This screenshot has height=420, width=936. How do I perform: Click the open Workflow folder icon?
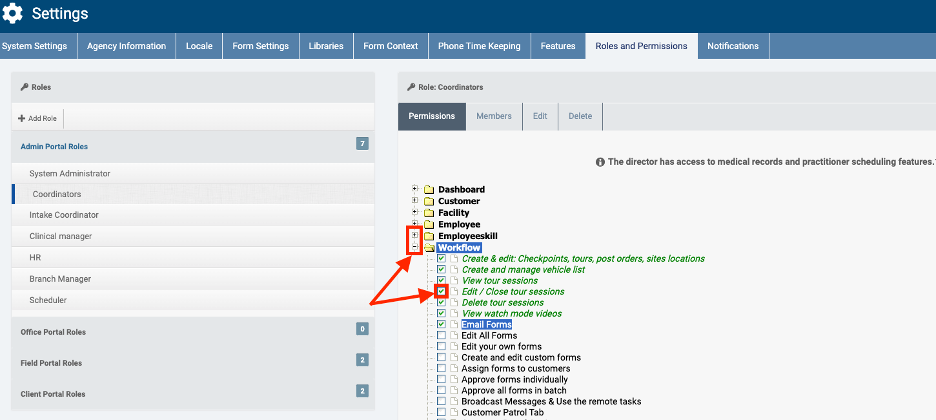(429, 248)
